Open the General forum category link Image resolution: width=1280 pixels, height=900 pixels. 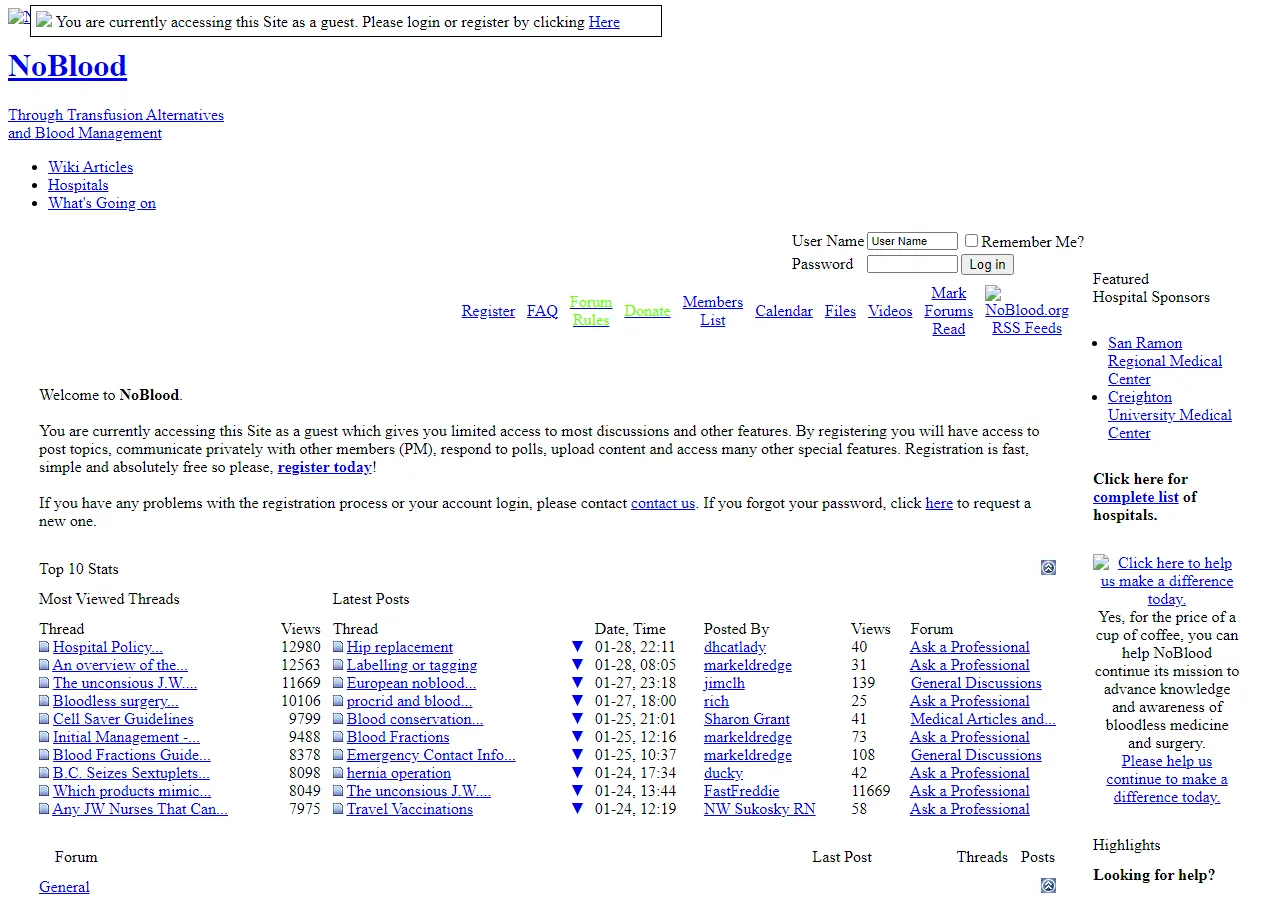click(x=64, y=887)
